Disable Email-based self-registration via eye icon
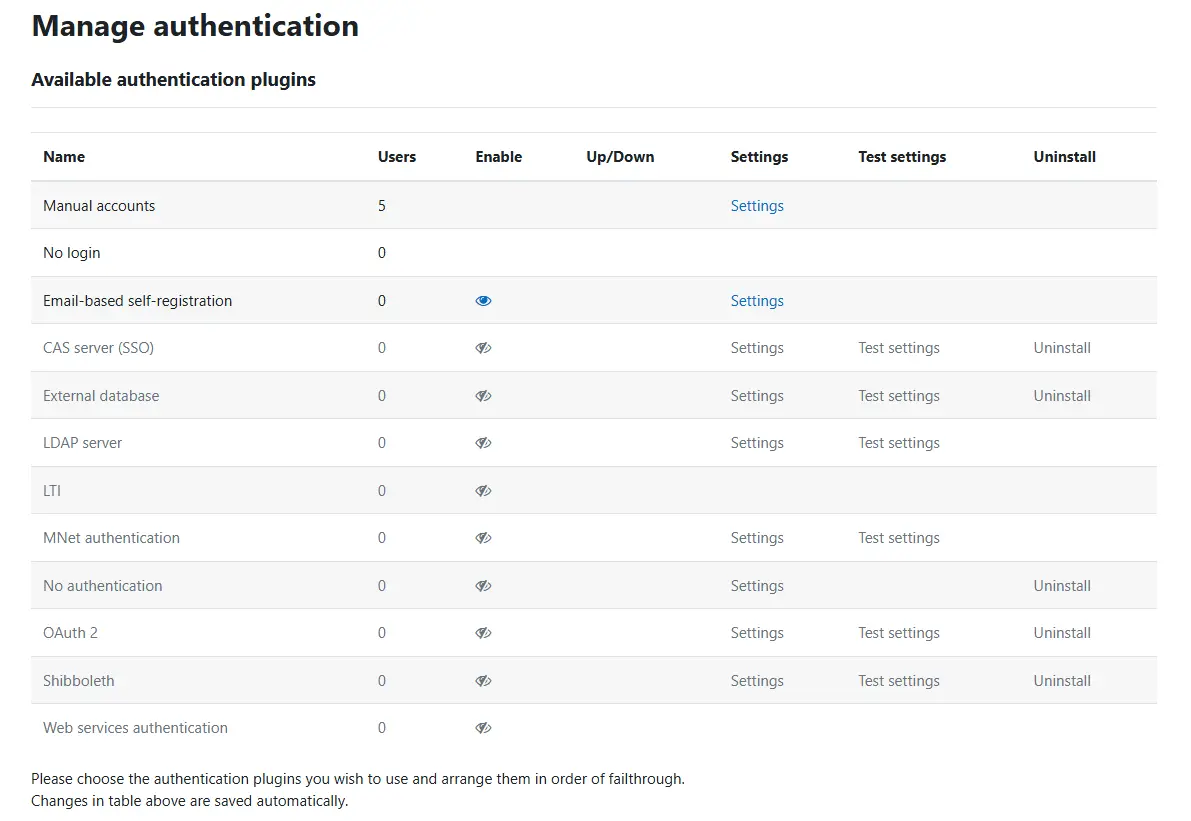Image resolution: width=1191 pixels, height=821 pixels. (x=483, y=301)
